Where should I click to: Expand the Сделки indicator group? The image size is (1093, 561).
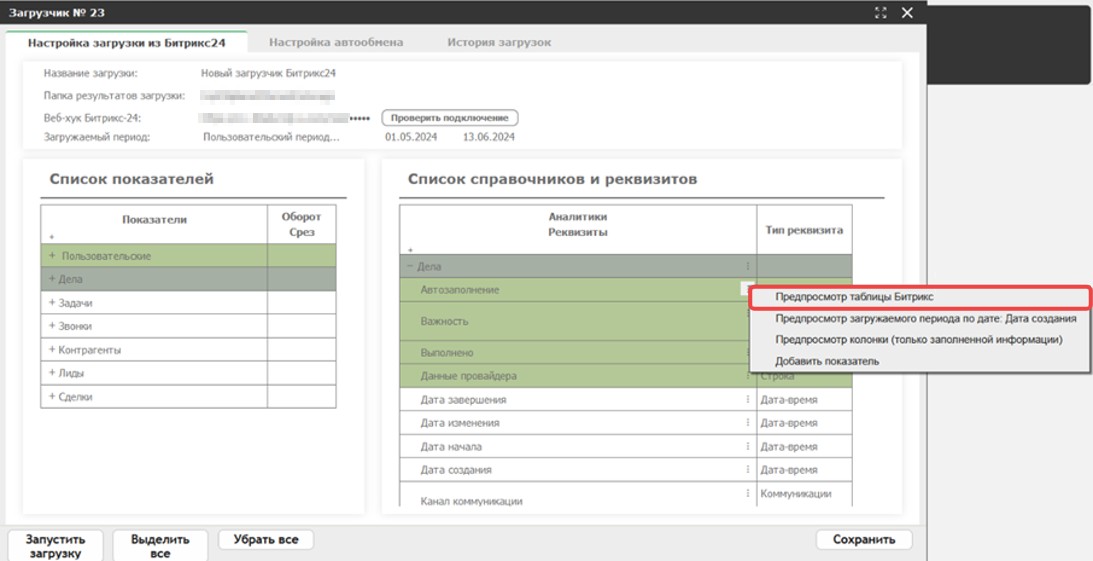(x=52, y=396)
